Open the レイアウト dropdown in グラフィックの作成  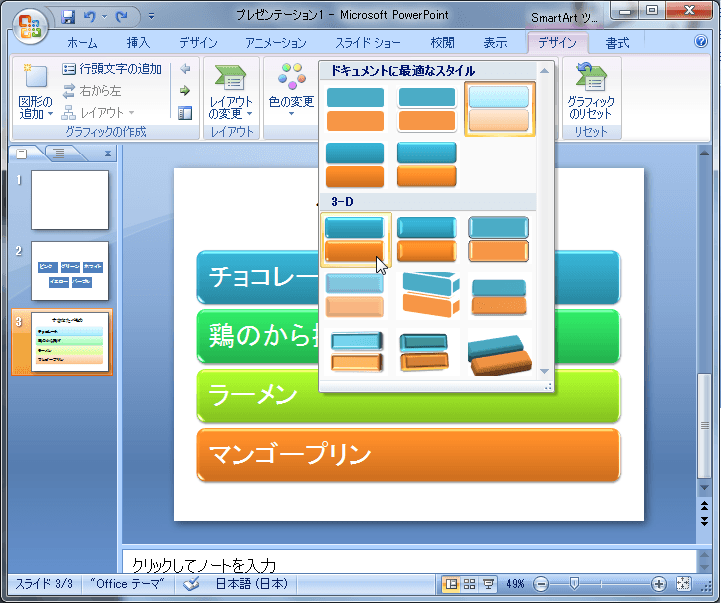pyautogui.click(x=98, y=113)
